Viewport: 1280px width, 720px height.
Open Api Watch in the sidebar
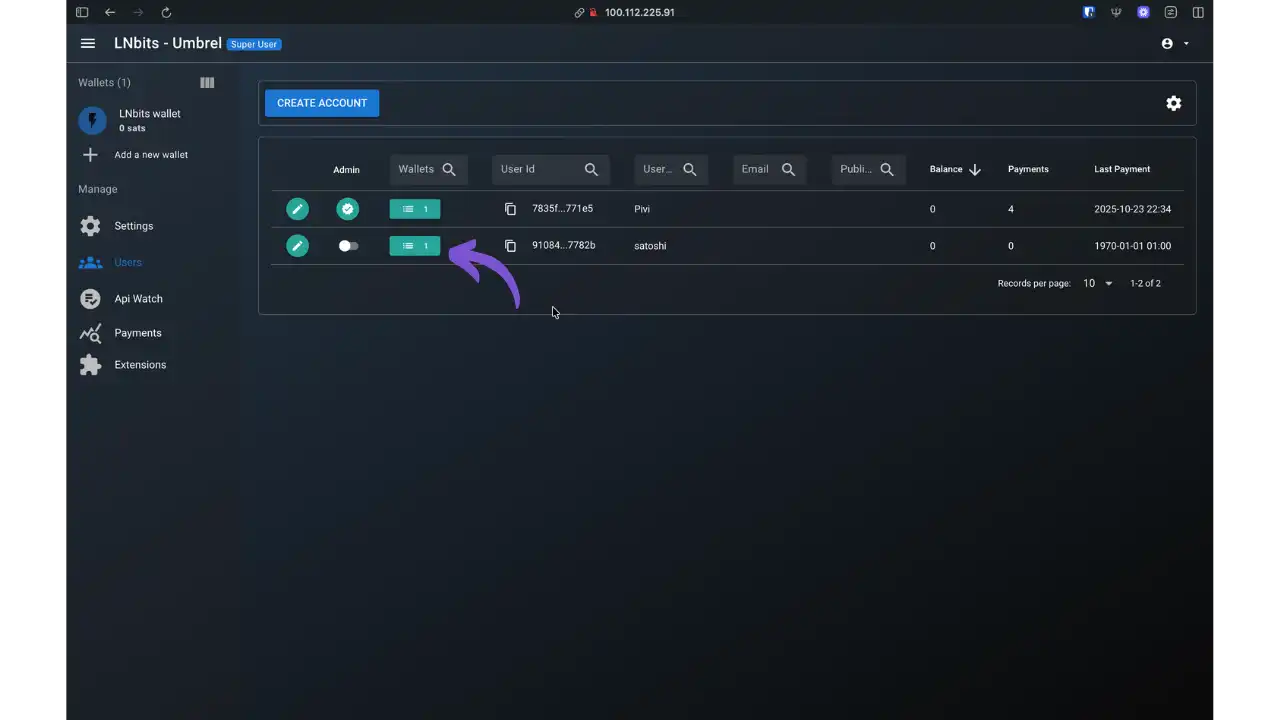(138, 299)
